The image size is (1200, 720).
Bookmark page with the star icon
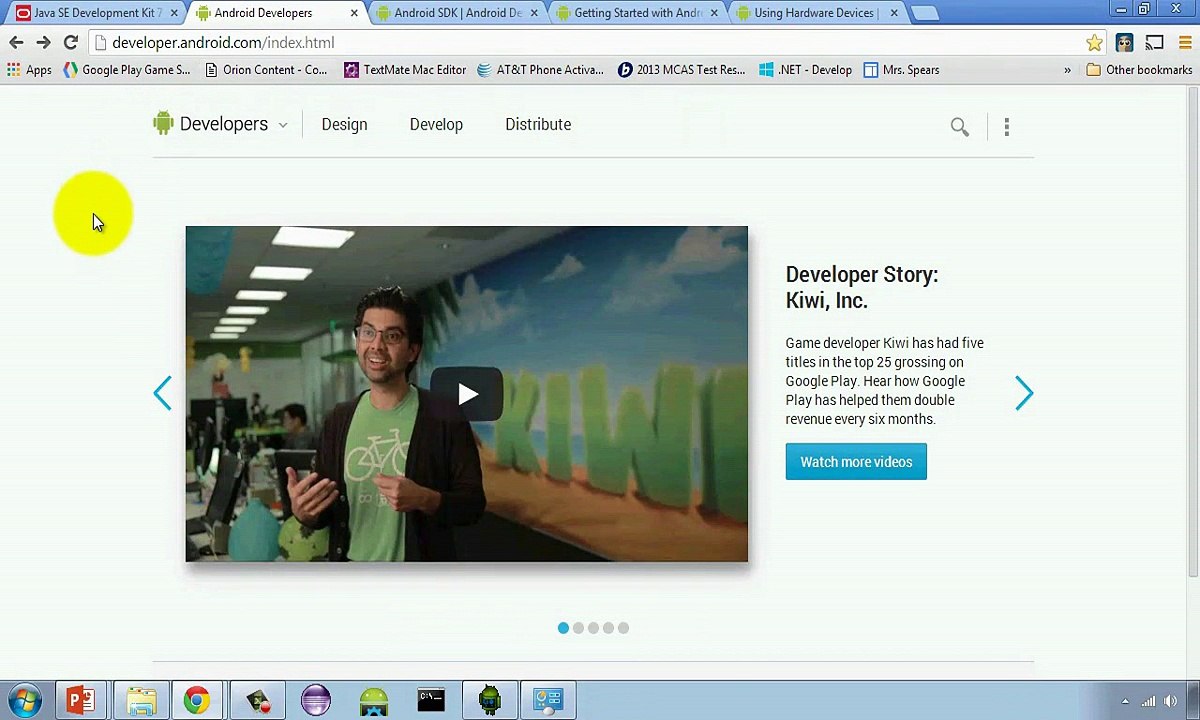pos(1094,43)
